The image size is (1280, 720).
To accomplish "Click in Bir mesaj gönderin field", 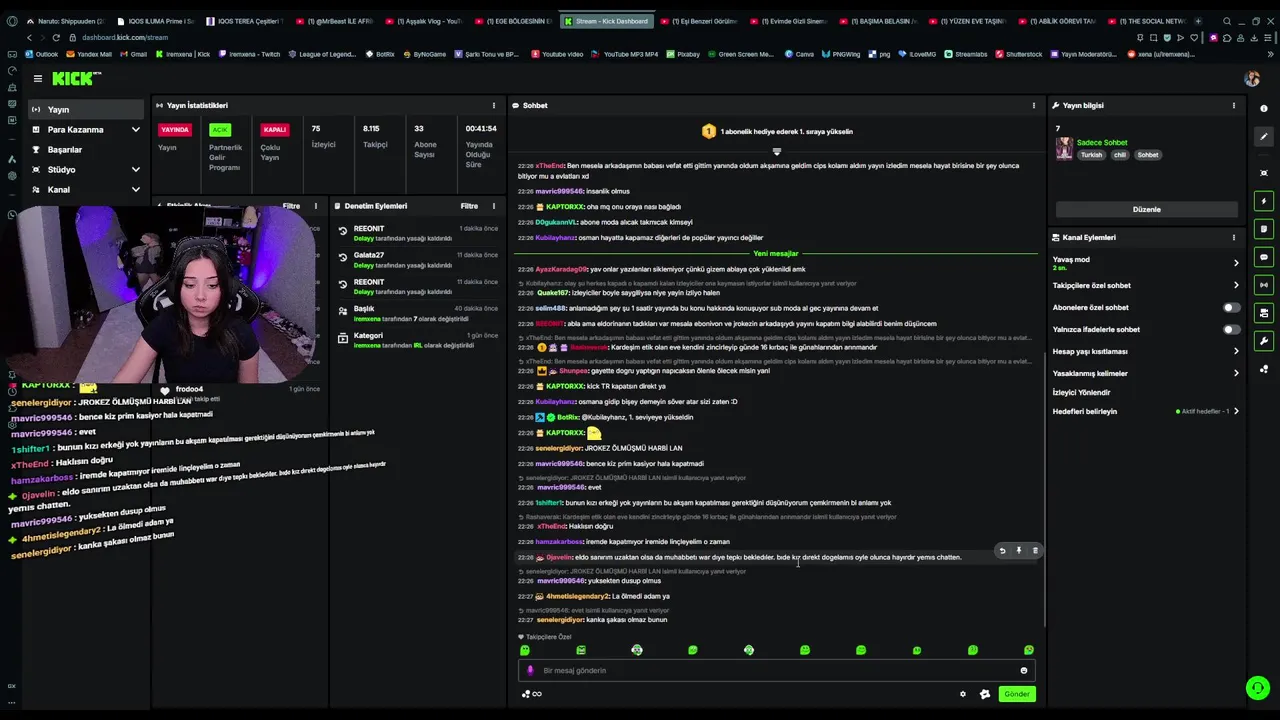I will coord(776,671).
